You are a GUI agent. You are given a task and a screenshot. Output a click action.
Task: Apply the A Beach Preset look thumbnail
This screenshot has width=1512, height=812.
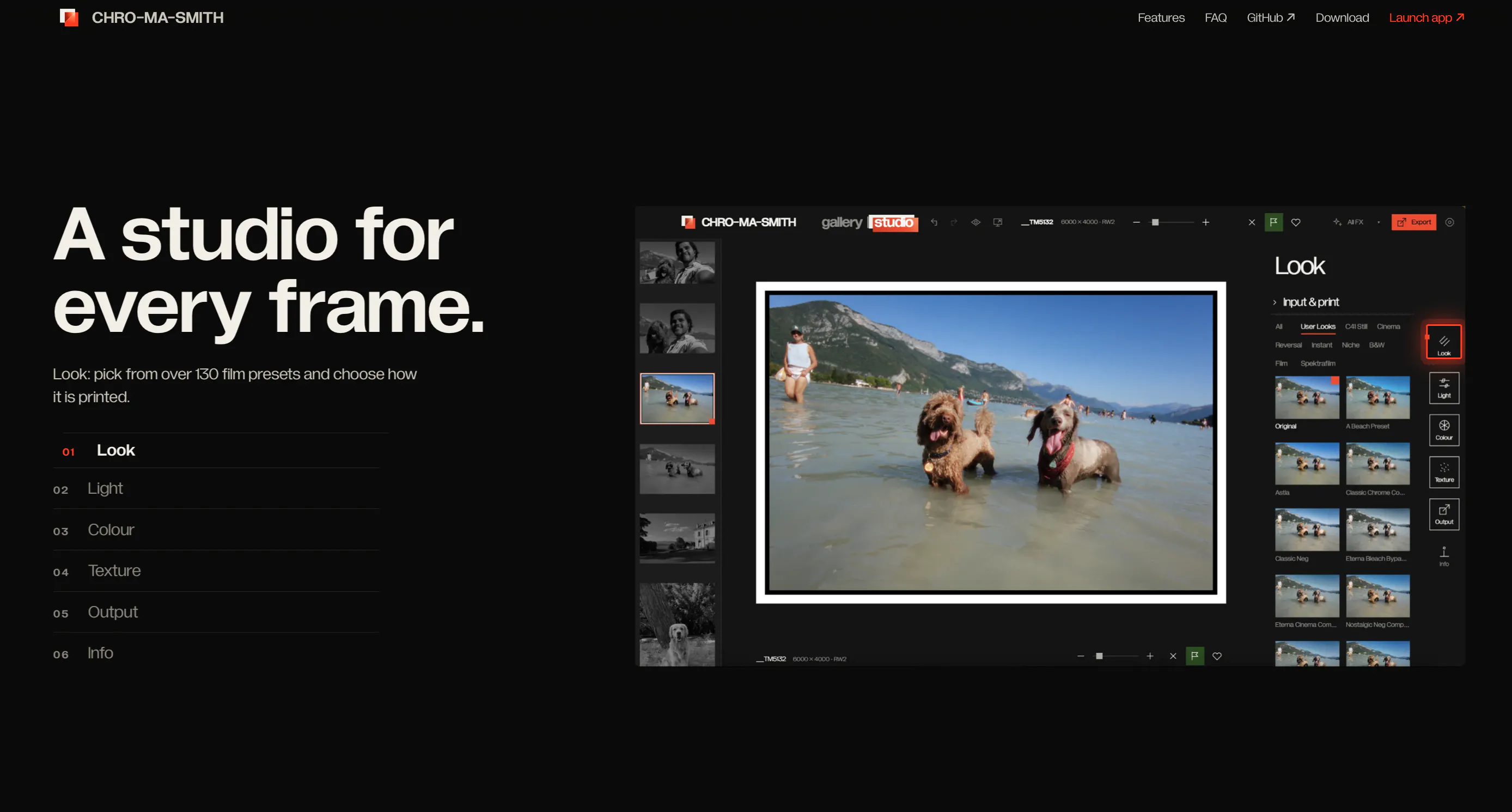pos(1377,397)
